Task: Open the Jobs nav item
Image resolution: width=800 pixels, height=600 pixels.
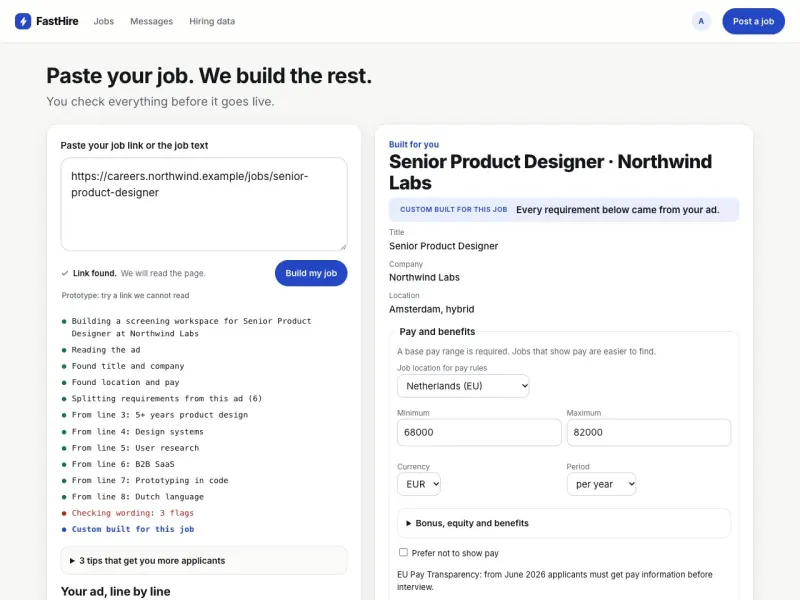Action: 104,21
